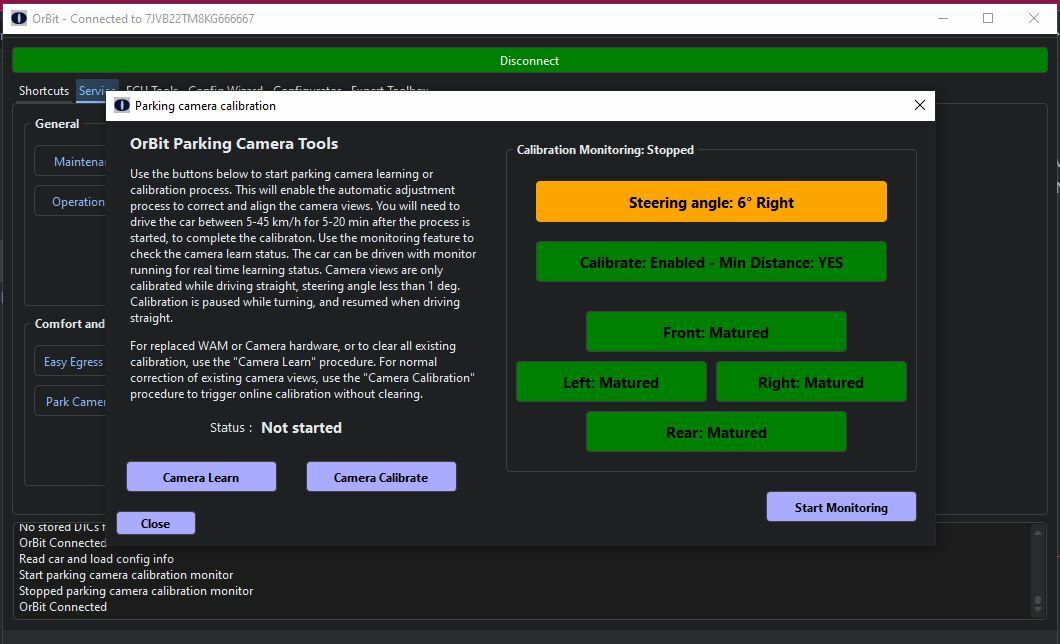Click the Steering angle 6° Right indicator
This screenshot has width=1060, height=644.
tap(711, 202)
